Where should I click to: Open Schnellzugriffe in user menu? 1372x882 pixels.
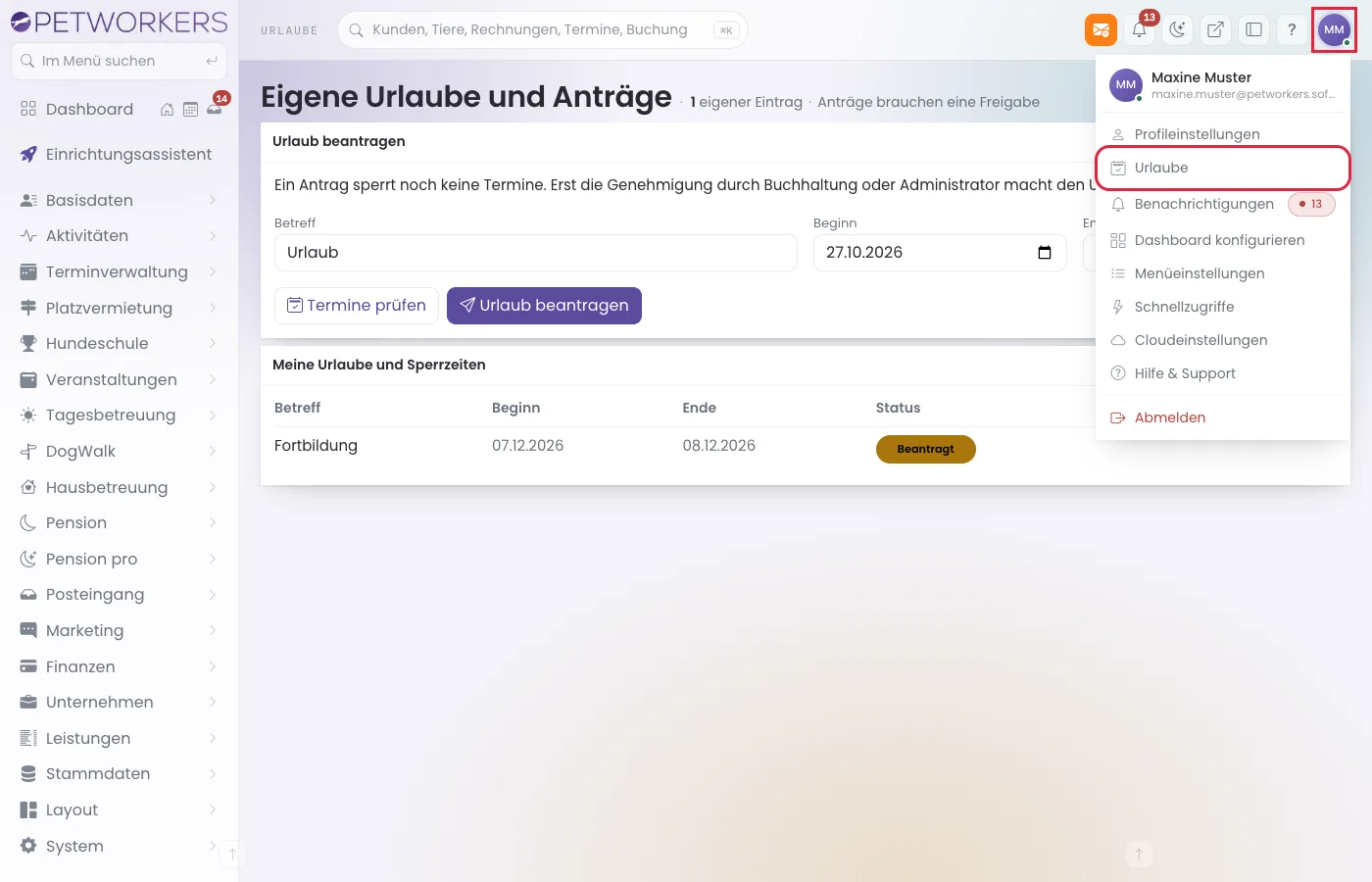(1223, 307)
